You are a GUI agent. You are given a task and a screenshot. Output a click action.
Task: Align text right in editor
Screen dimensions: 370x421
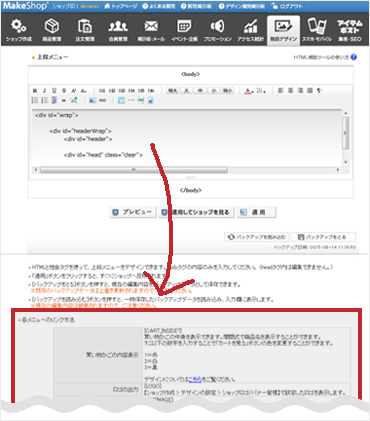coord(300,91)
